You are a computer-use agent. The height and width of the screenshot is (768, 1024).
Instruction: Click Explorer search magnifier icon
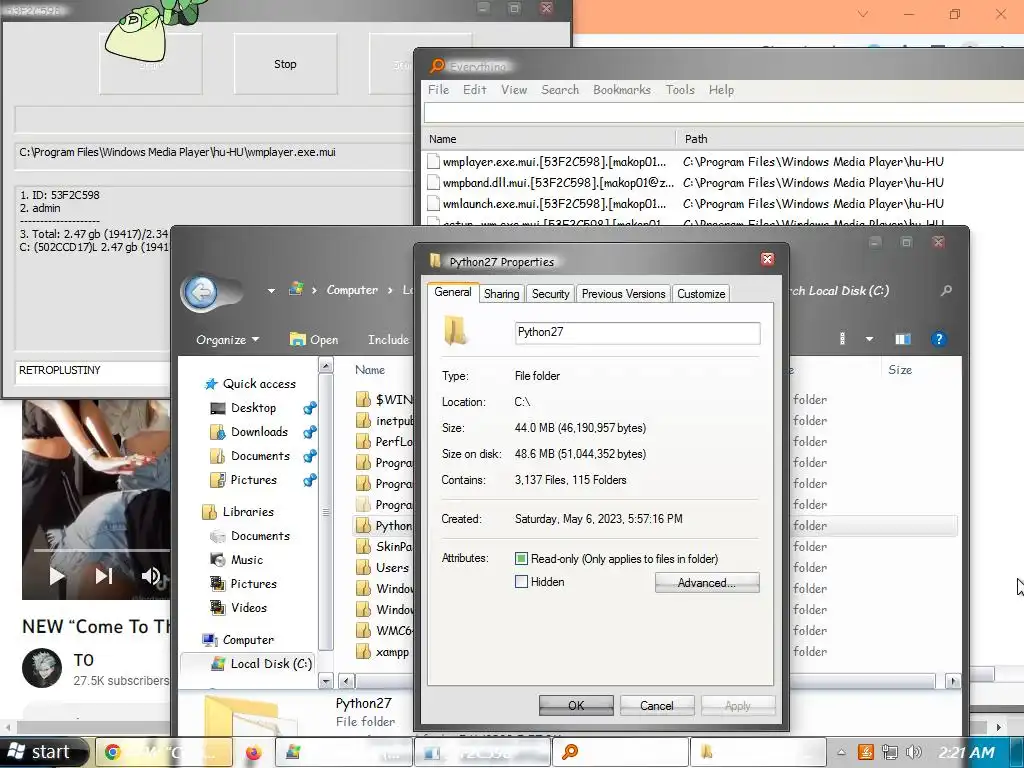(946, 290)
